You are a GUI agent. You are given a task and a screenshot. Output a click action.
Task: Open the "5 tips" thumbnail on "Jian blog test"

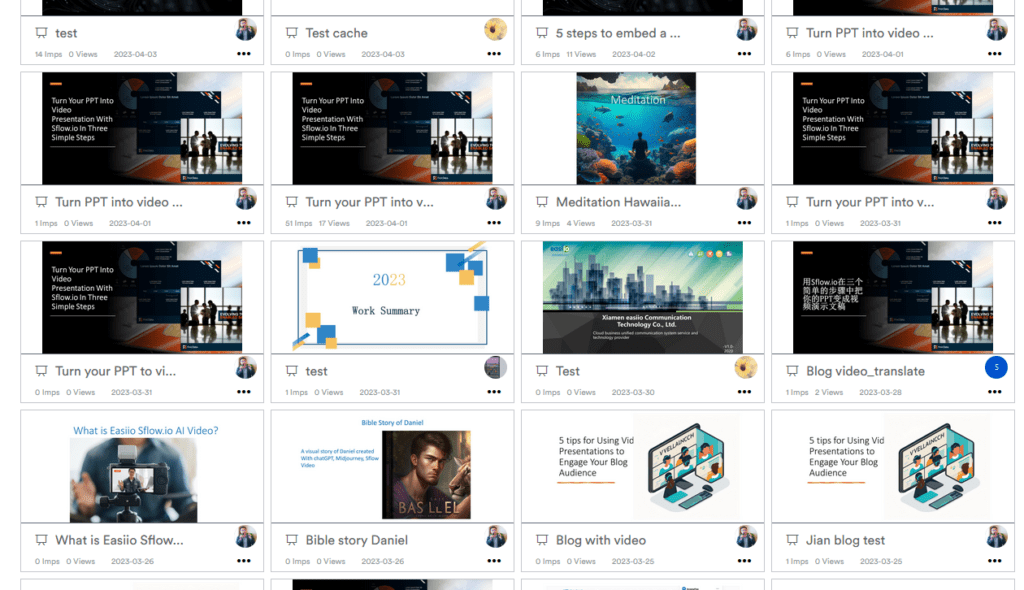892,466
